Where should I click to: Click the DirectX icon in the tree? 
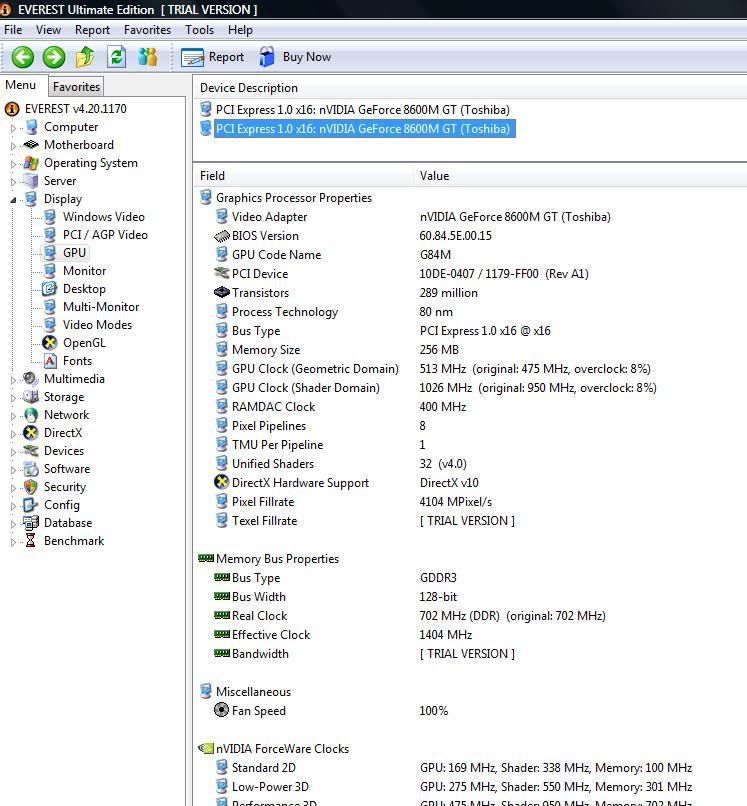(x=31, y=433)
